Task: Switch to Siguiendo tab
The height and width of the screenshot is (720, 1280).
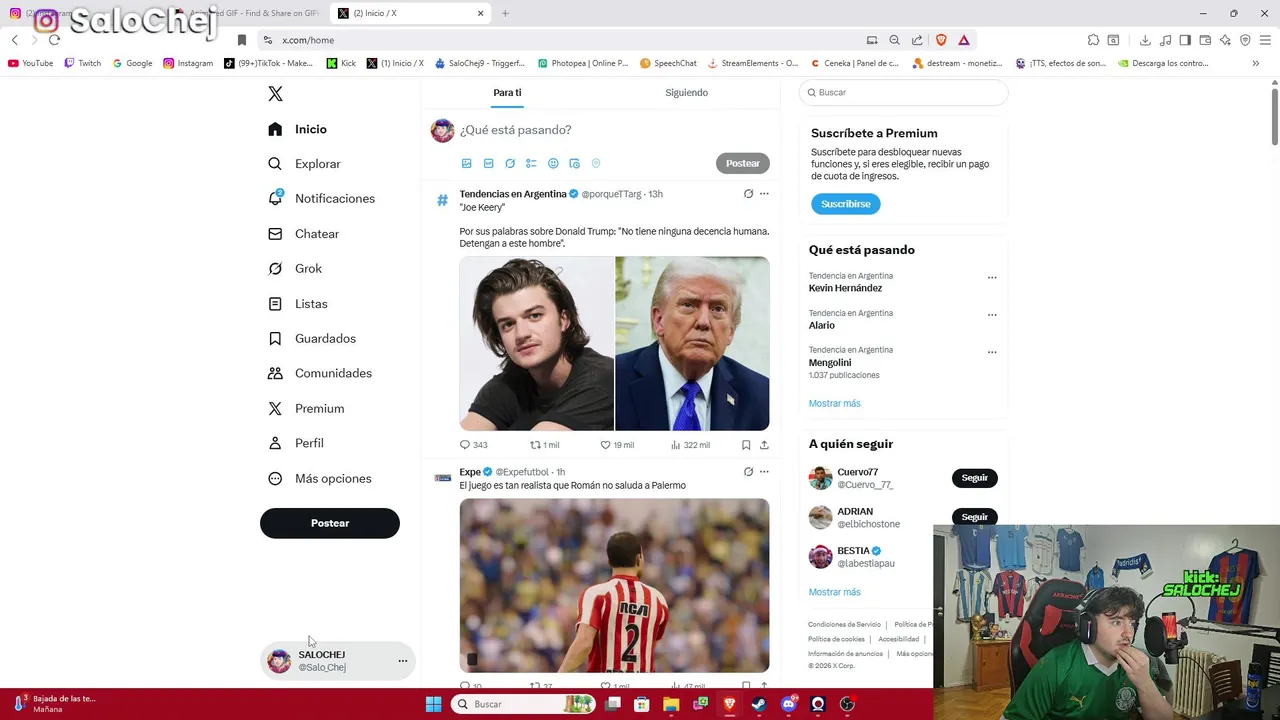Action: point(687,93)
